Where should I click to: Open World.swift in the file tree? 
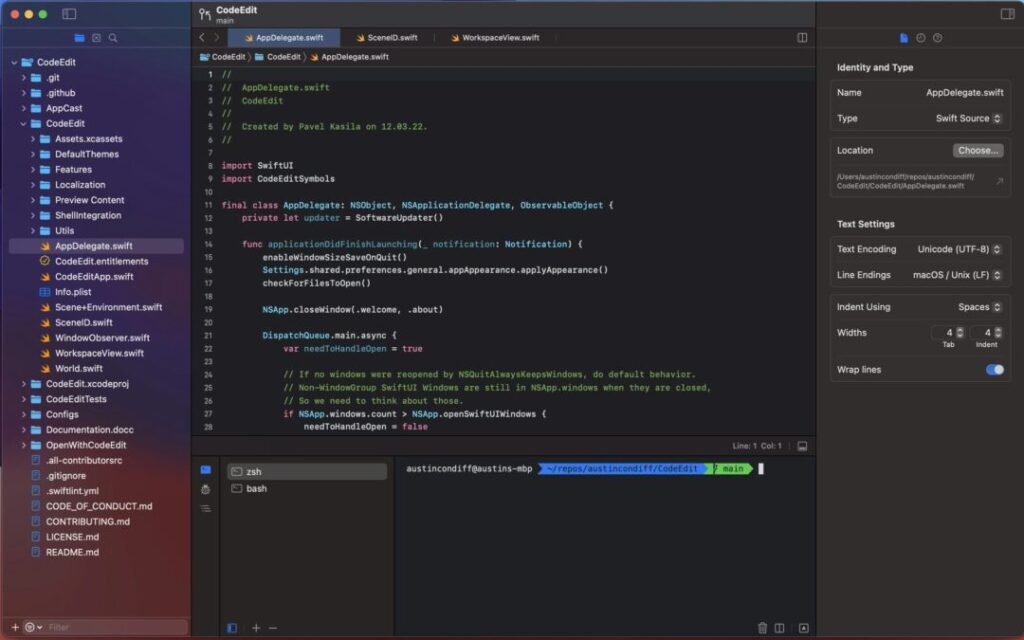pyautogui.click(x=78, y=368)
